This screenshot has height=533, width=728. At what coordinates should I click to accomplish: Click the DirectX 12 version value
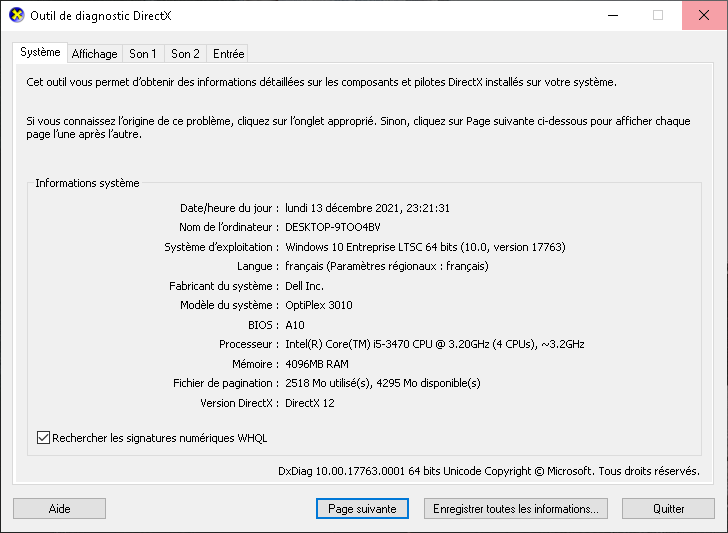click(310, 403)
